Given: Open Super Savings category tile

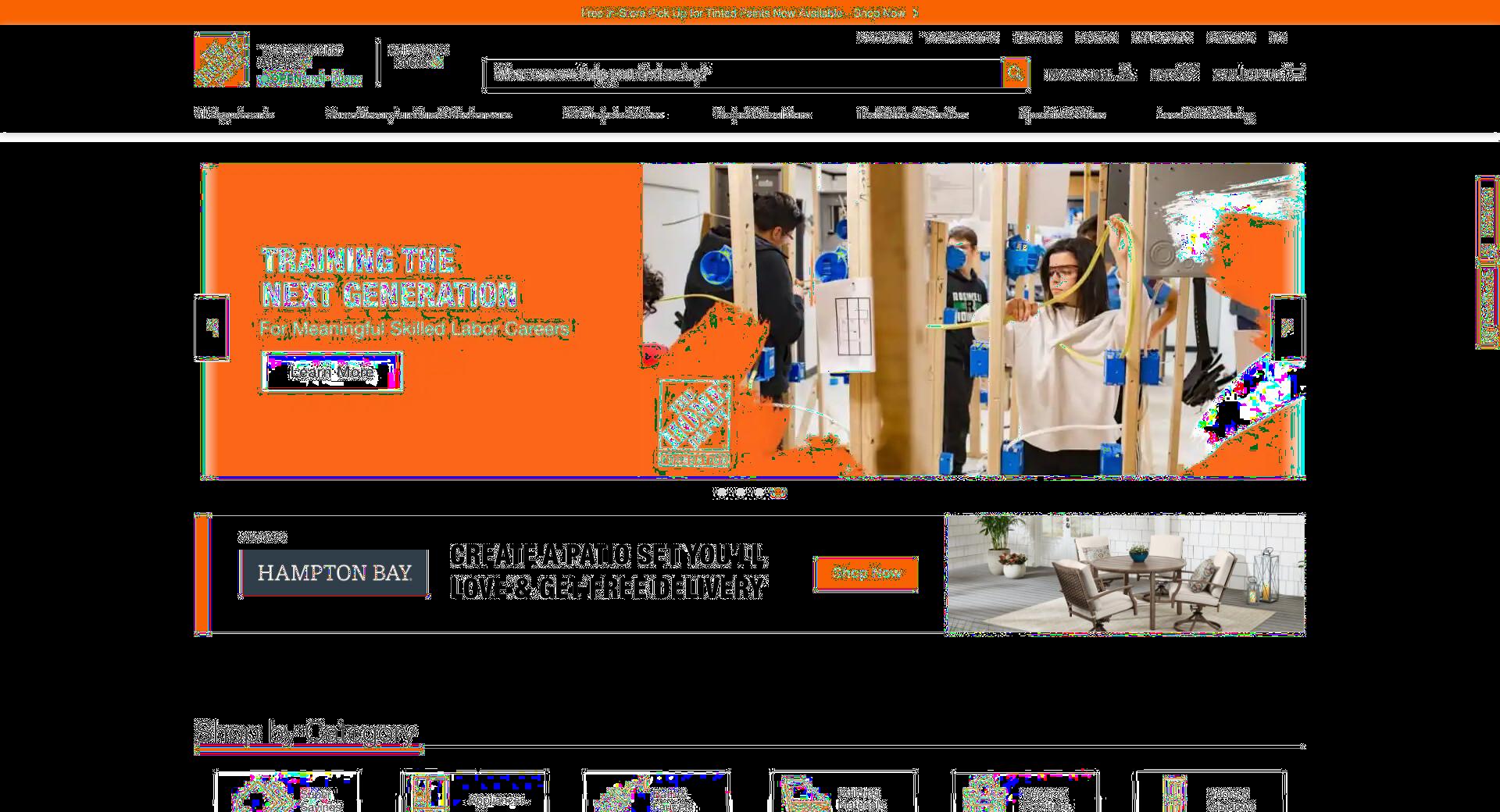Looking at the screenshot, I should tap(287, 792).
